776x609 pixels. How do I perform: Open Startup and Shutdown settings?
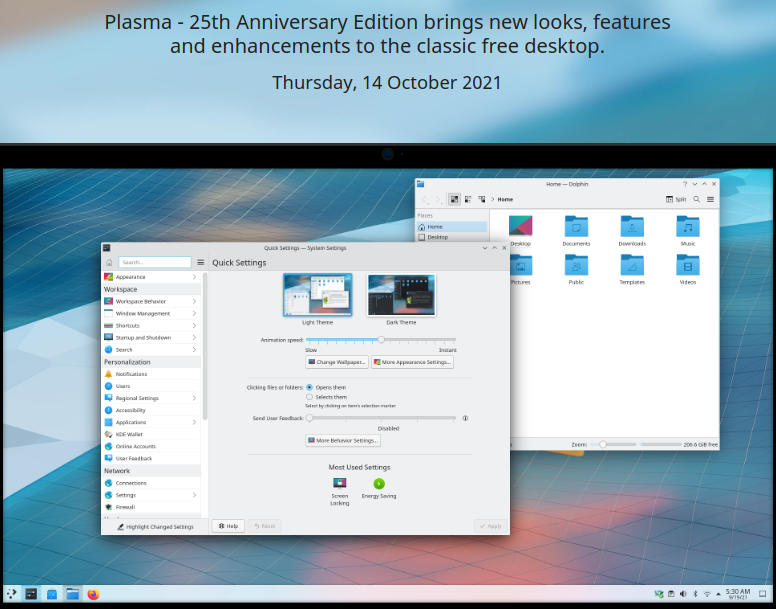151,337
